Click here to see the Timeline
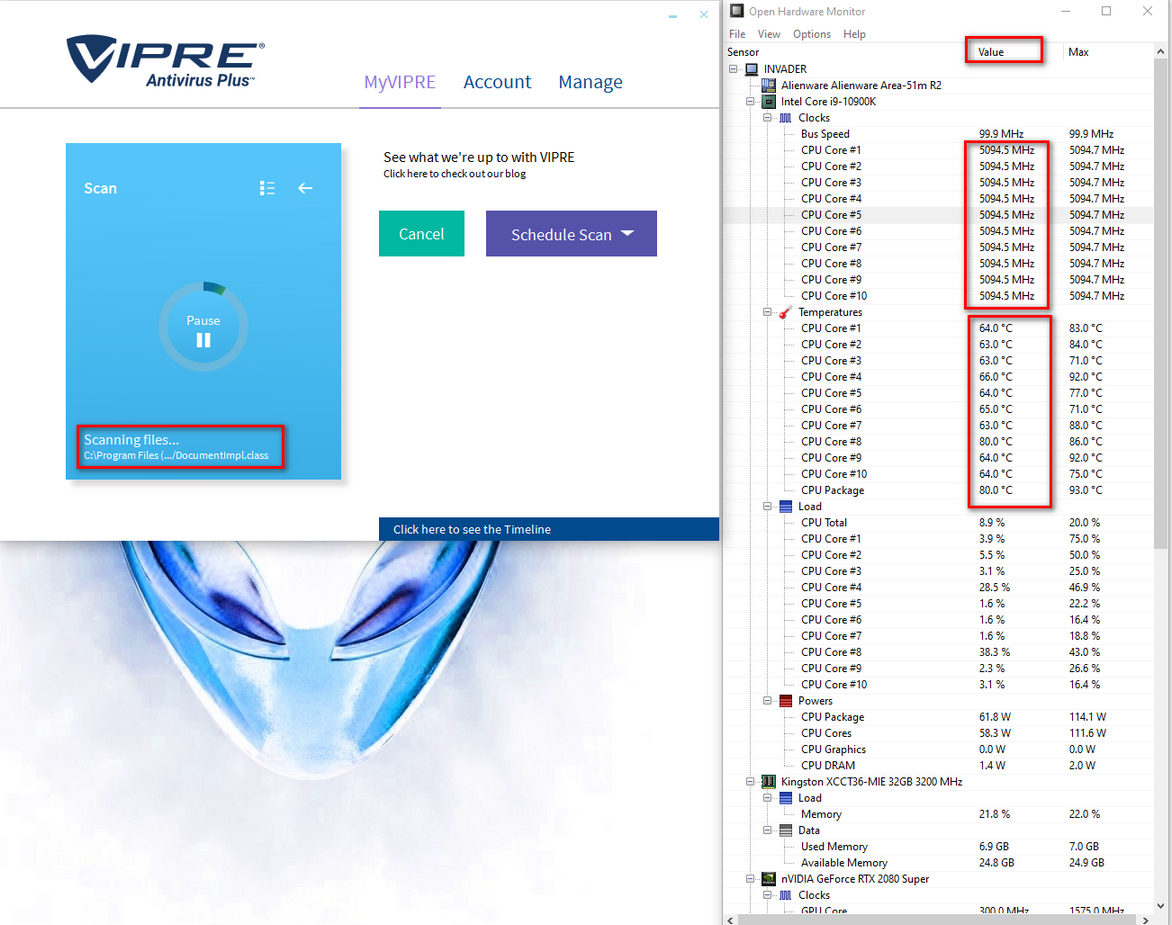This screenshot has width=1172, height=925. click(x=549, y=529)
